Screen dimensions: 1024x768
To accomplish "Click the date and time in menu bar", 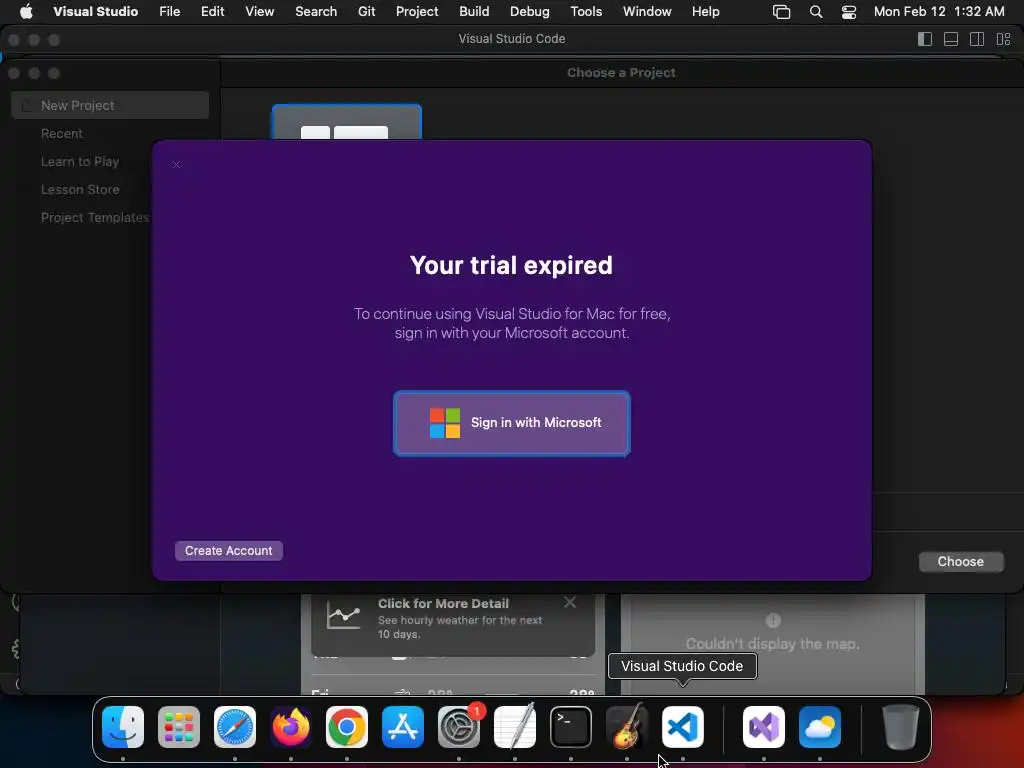I will pyautogui.click(x=938, y=12).
